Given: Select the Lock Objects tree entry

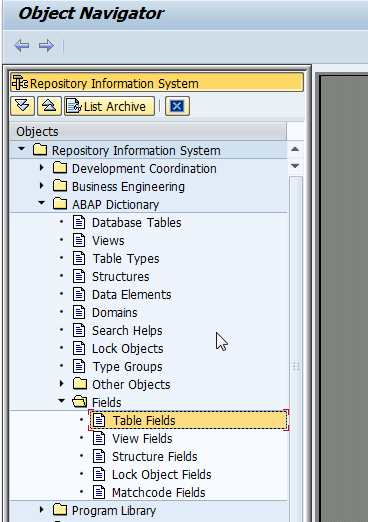Looking at the screenshot, I should click(128, 348).
